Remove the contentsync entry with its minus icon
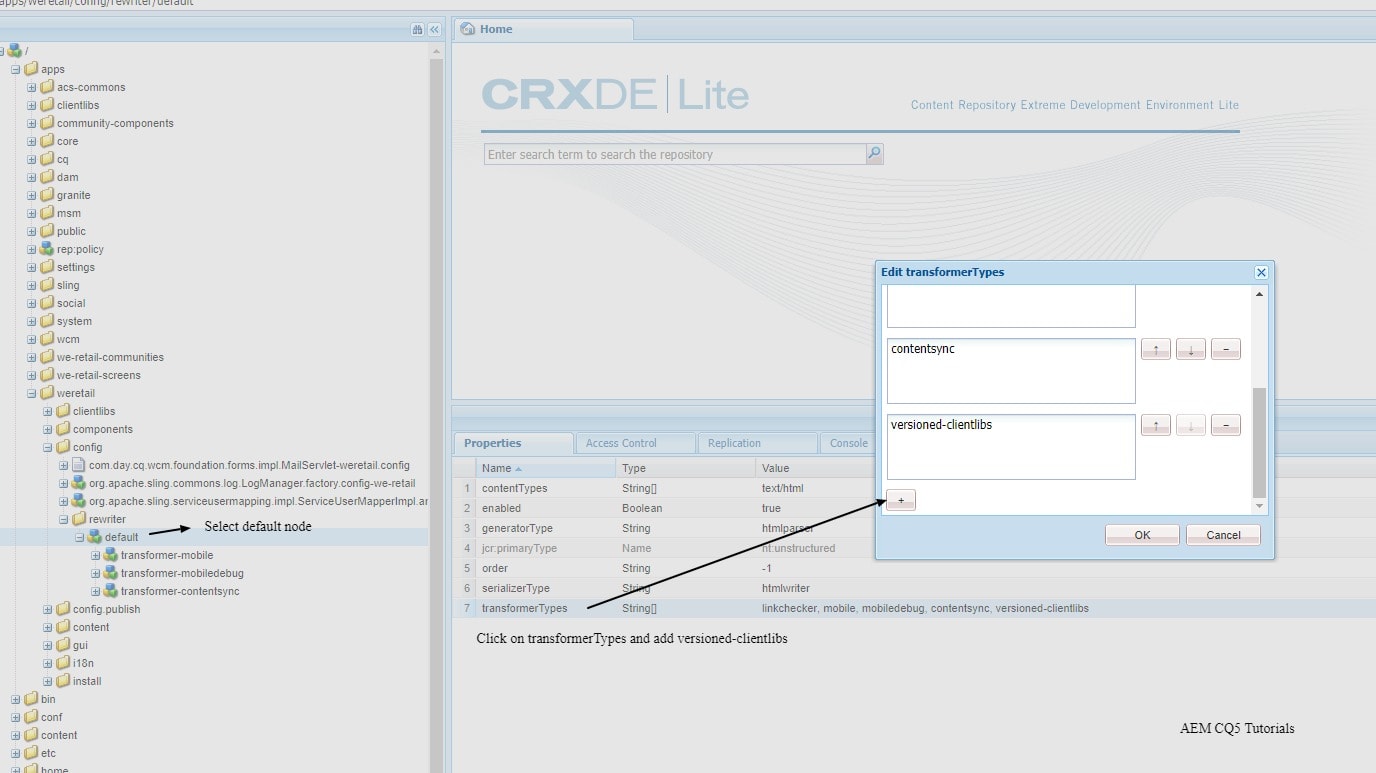 pos(1225,348)
